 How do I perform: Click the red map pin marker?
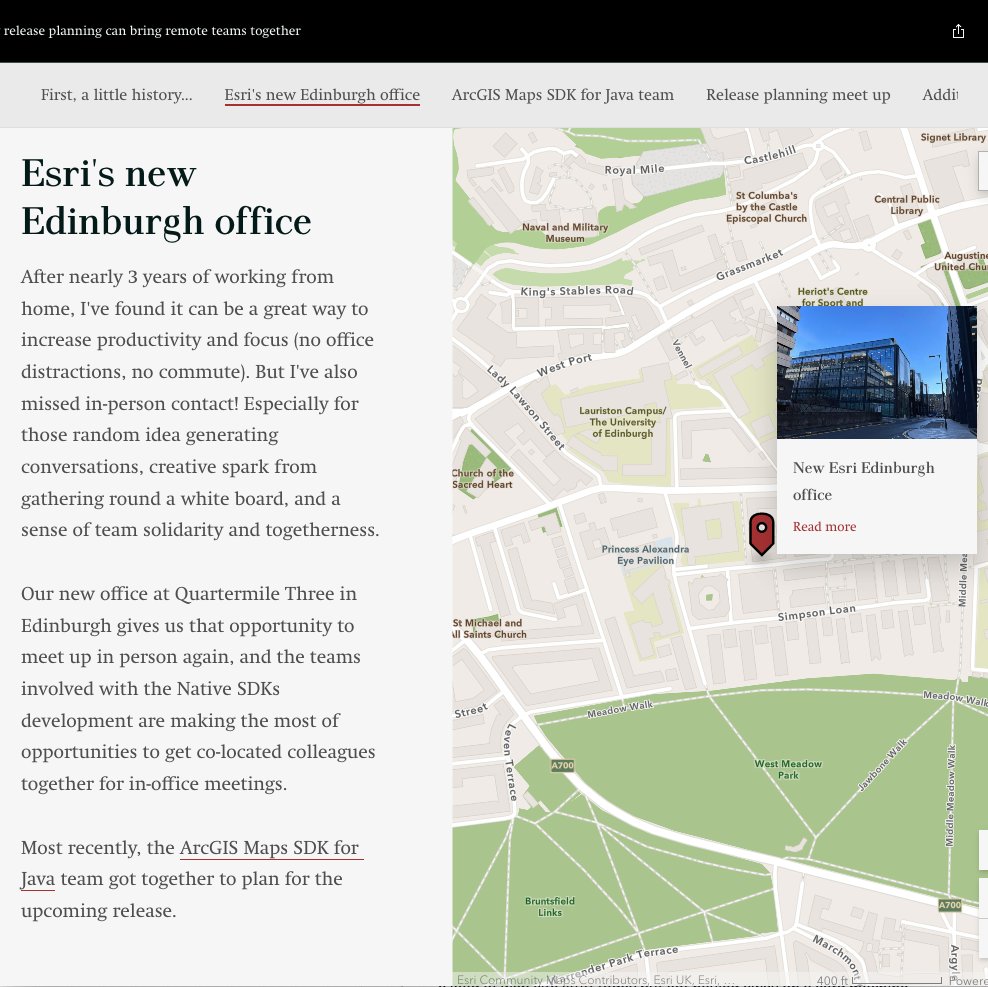point(762,533)
